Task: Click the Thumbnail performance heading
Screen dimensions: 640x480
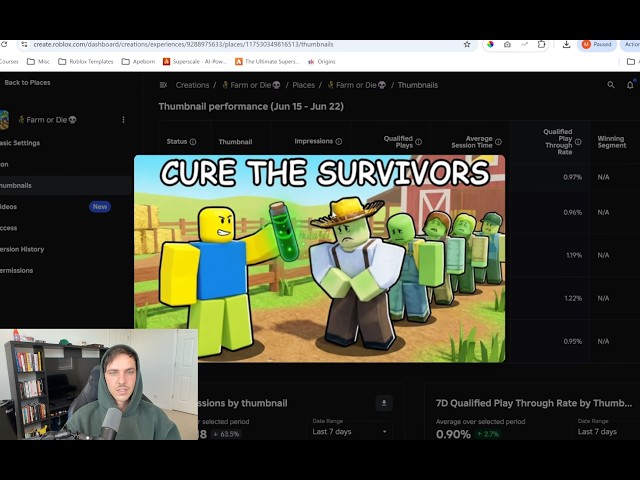Action: point(251,107)
